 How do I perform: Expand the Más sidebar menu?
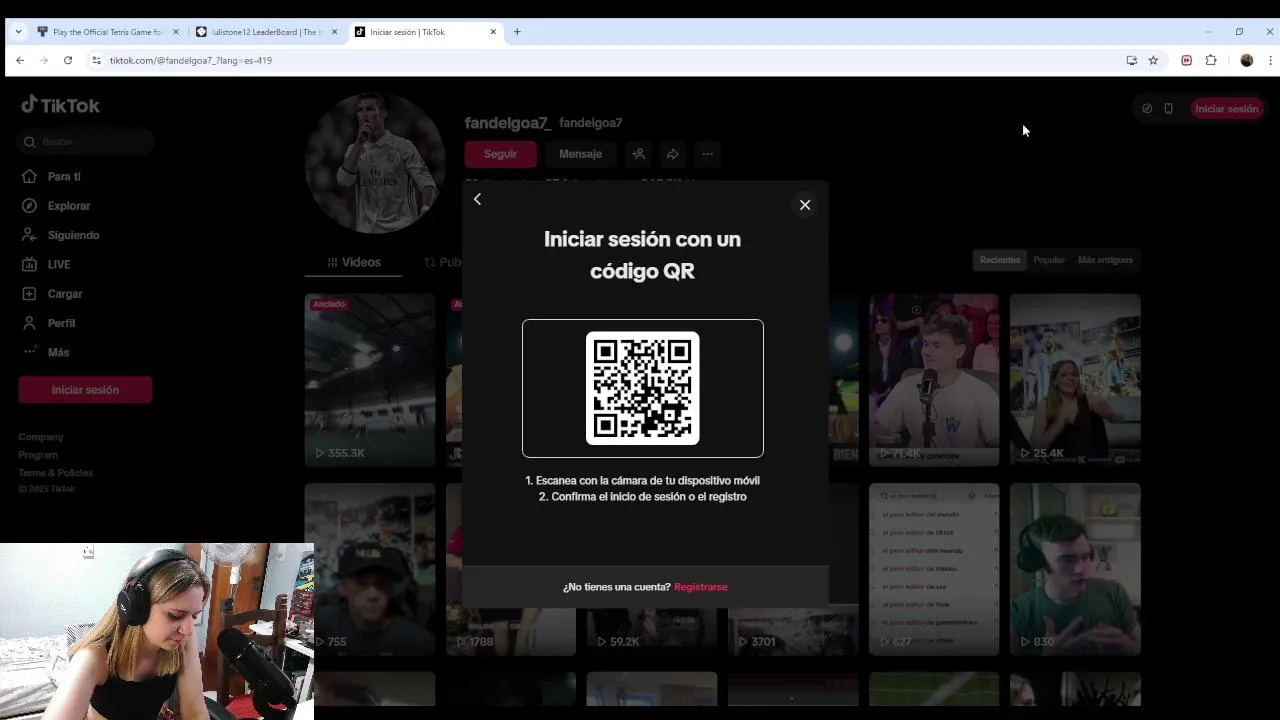[58, 352]
